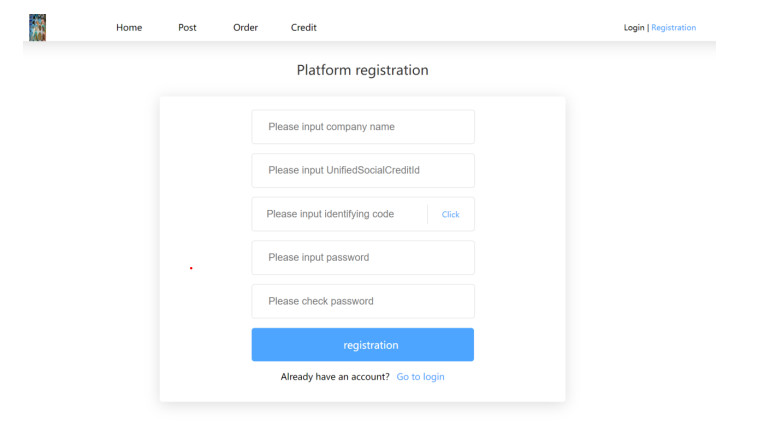762x426 pixels.
Task: Click the vertical separator beside the Click link
Action: (x=428, y=214)
